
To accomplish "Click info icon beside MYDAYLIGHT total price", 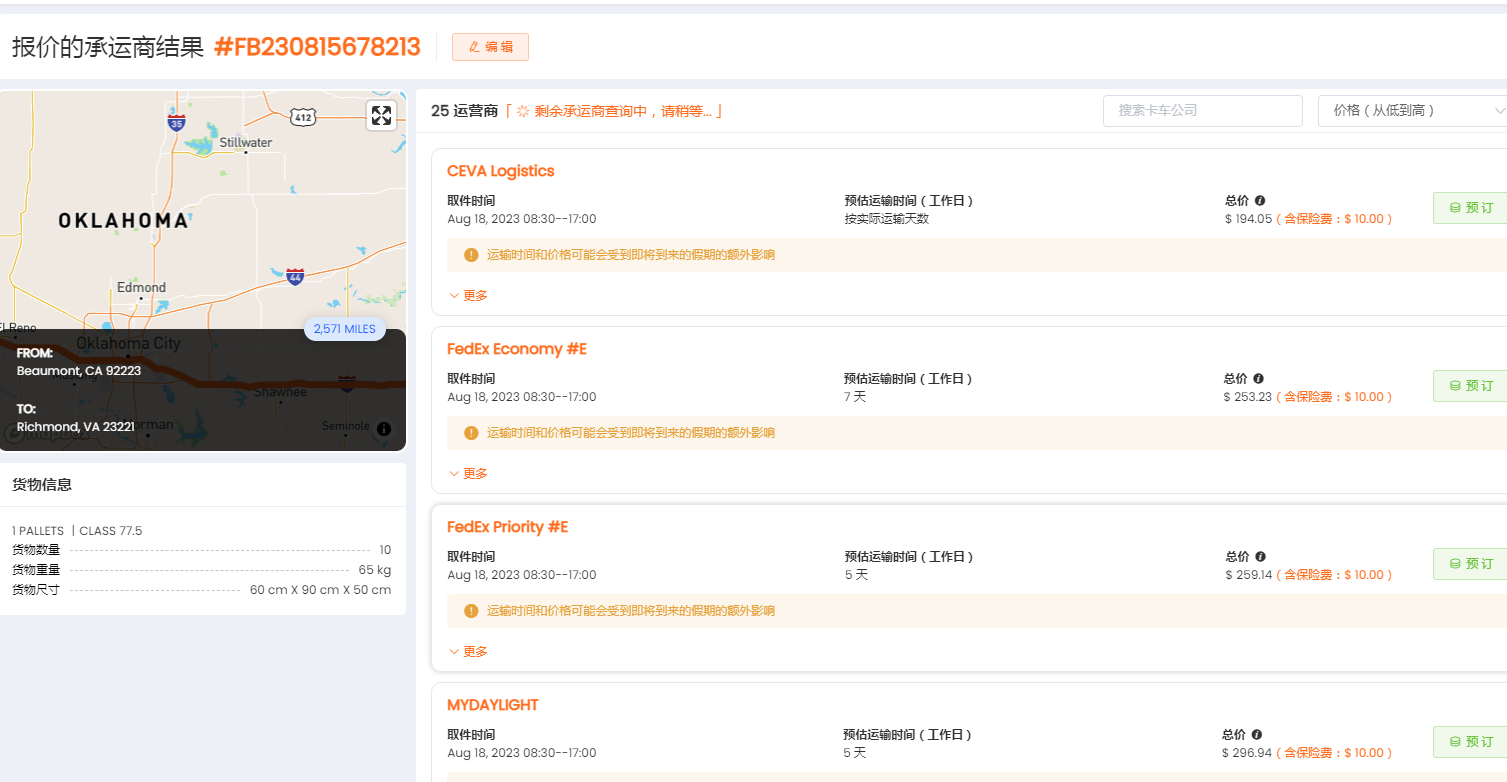I will [1257, 735].
